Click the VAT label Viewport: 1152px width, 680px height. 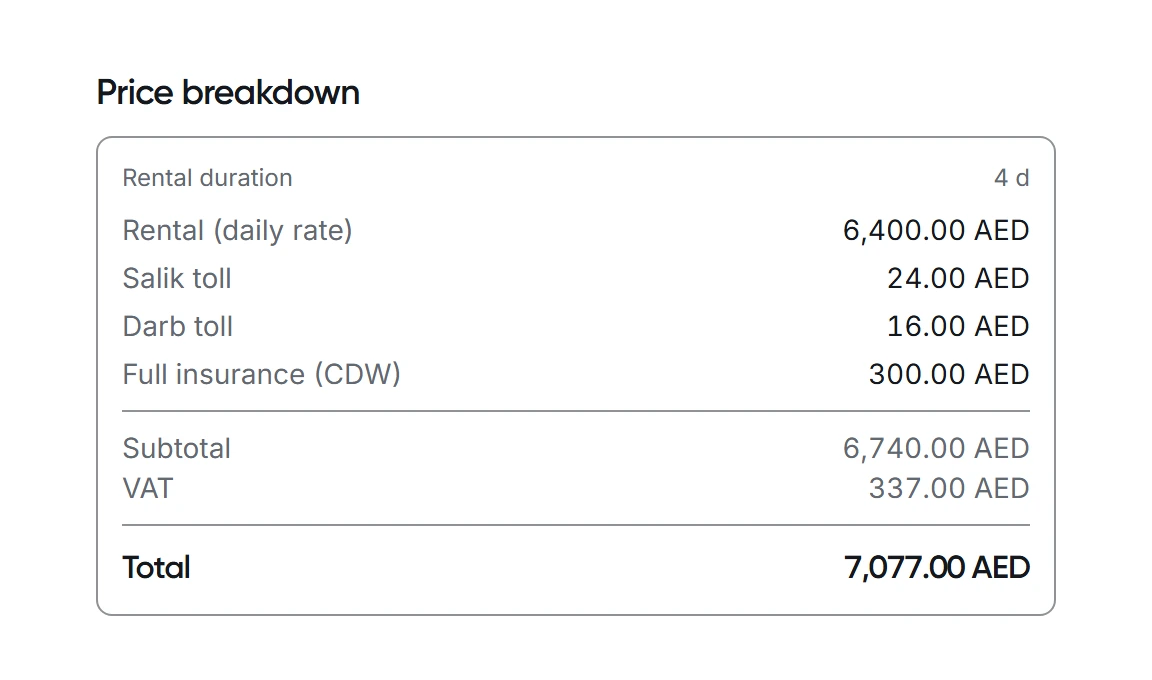(148, 488)
